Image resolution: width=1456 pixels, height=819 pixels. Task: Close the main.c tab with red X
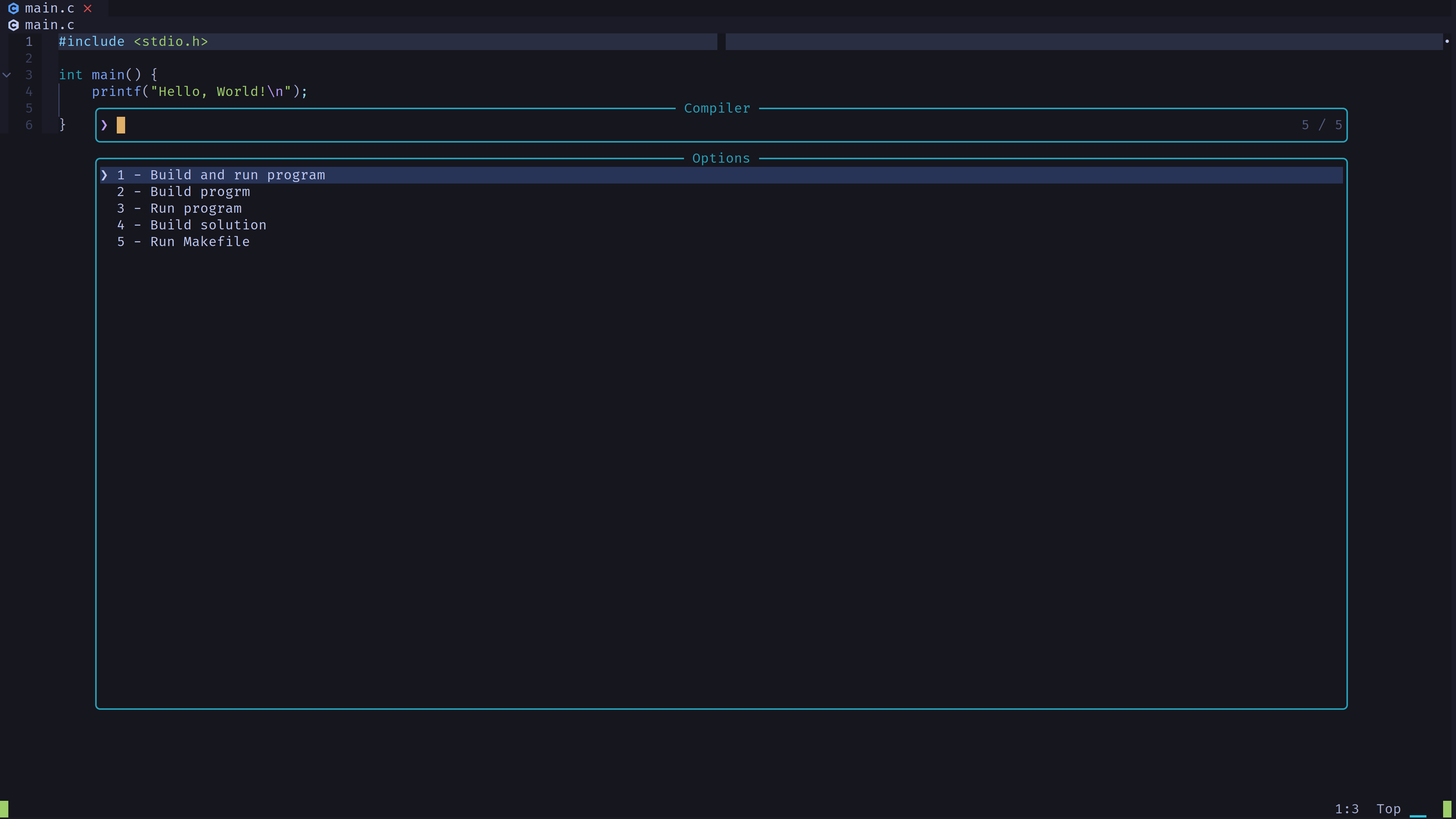click(88, 8)
